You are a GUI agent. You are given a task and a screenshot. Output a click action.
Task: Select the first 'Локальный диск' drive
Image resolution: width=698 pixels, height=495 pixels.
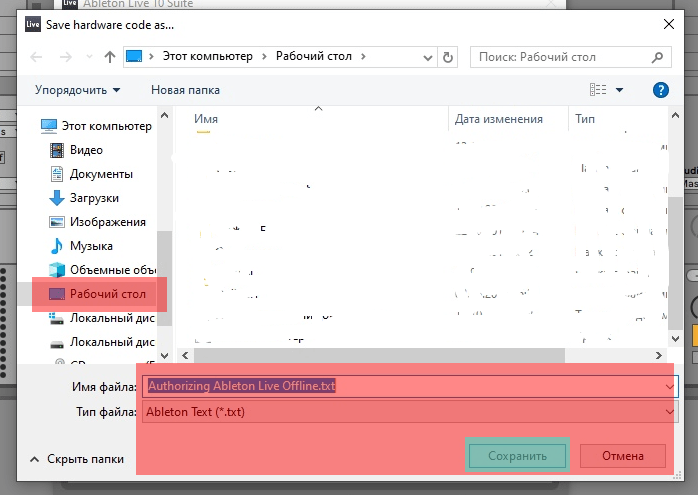point(101,318)
